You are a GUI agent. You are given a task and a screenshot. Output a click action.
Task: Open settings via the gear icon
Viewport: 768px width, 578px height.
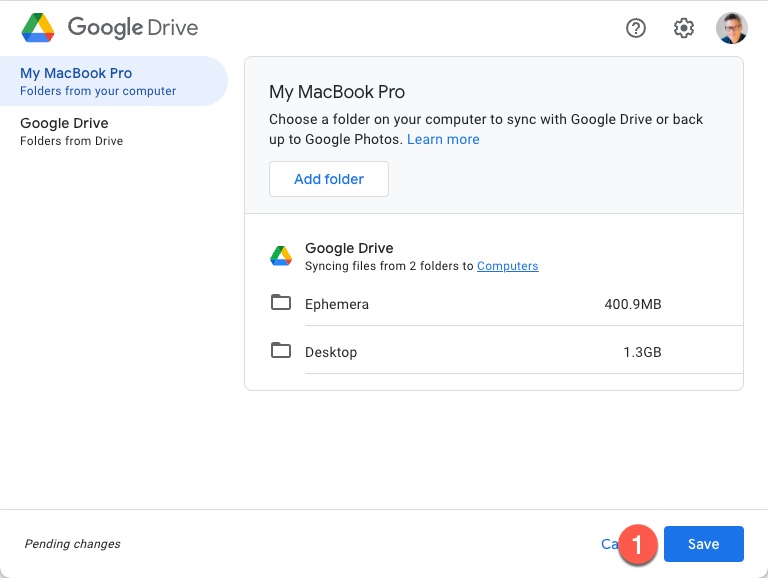[683, 28]
